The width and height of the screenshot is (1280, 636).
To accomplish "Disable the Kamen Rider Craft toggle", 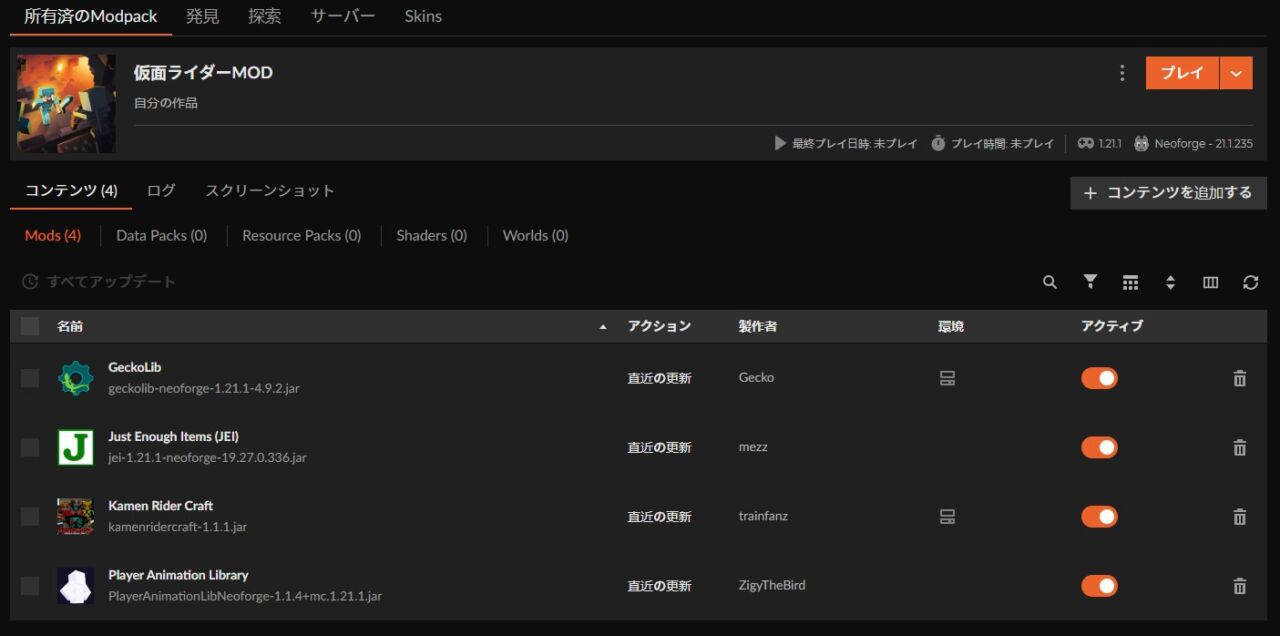I will coord(1099,516).
